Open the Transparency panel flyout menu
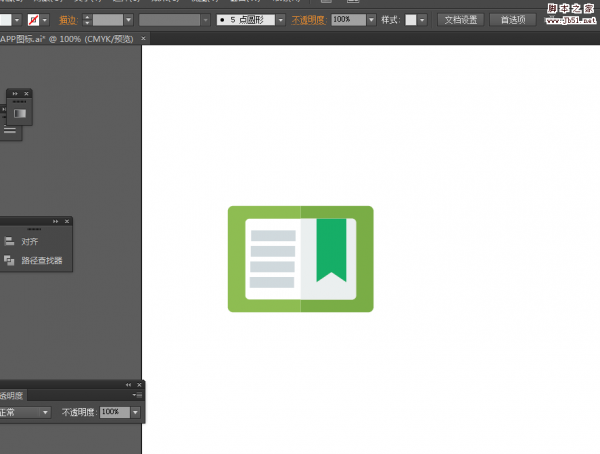 (137, 396)
